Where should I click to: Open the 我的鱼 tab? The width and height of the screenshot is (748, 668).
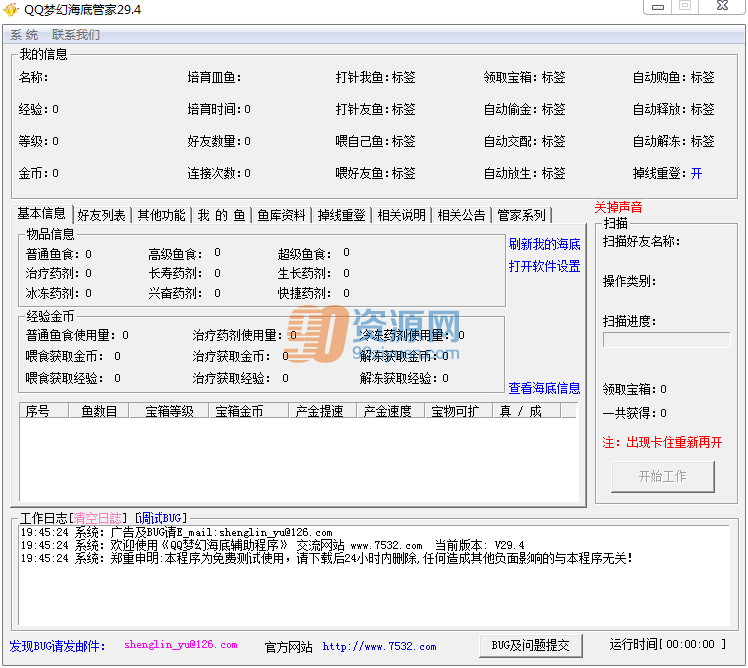tap(221, 215)
